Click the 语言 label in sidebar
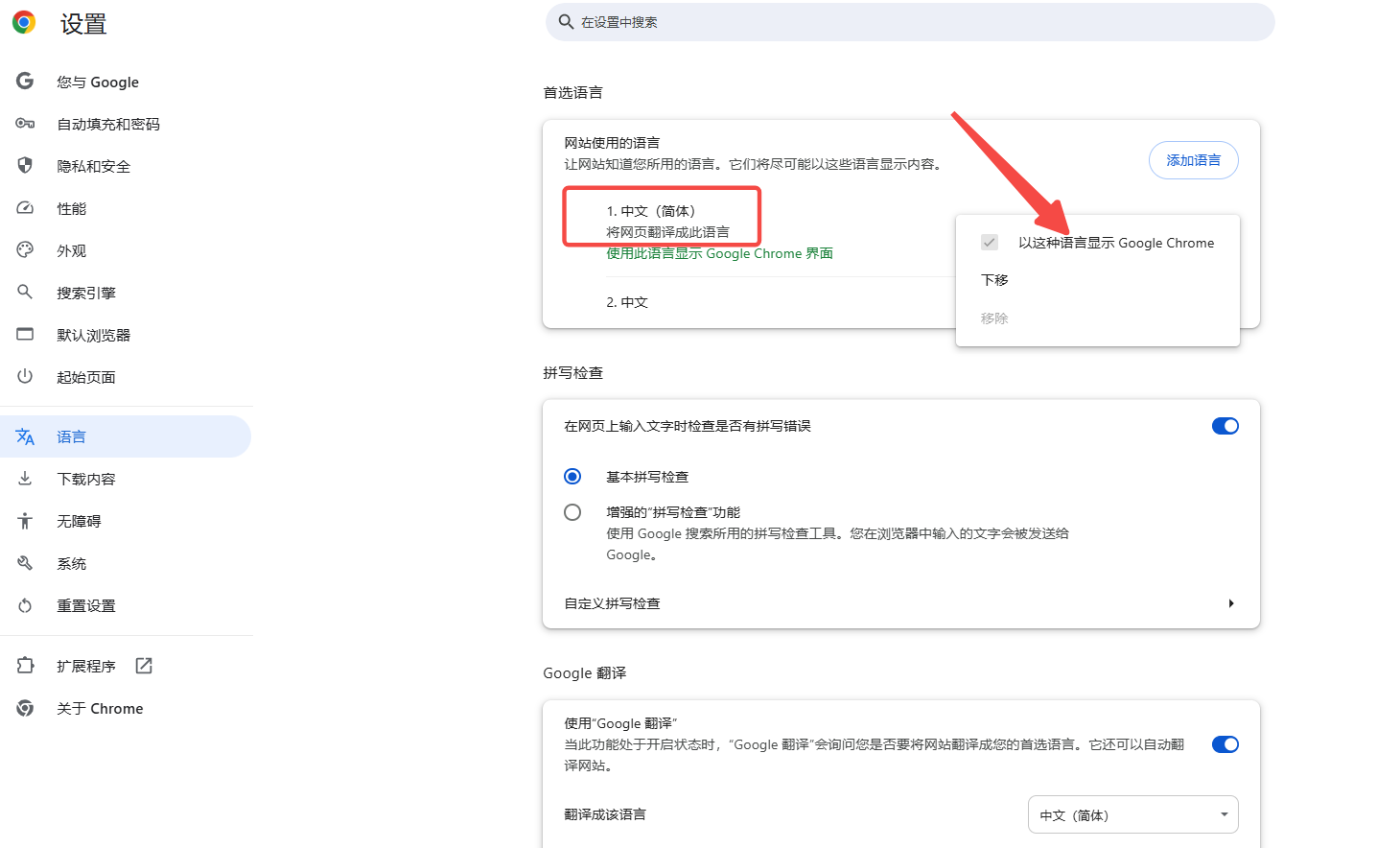1400x848 pixels. [x=71, y=436]
